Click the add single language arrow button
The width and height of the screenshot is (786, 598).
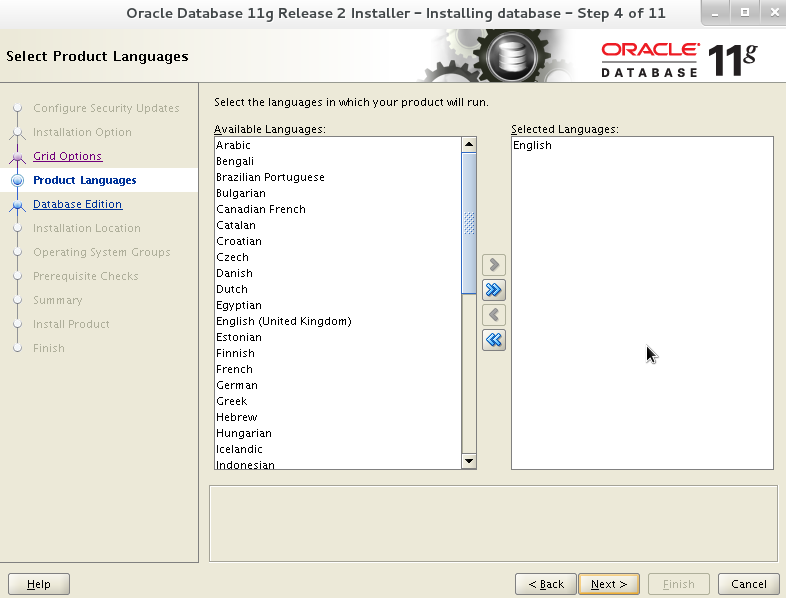[x=494, y=265]
